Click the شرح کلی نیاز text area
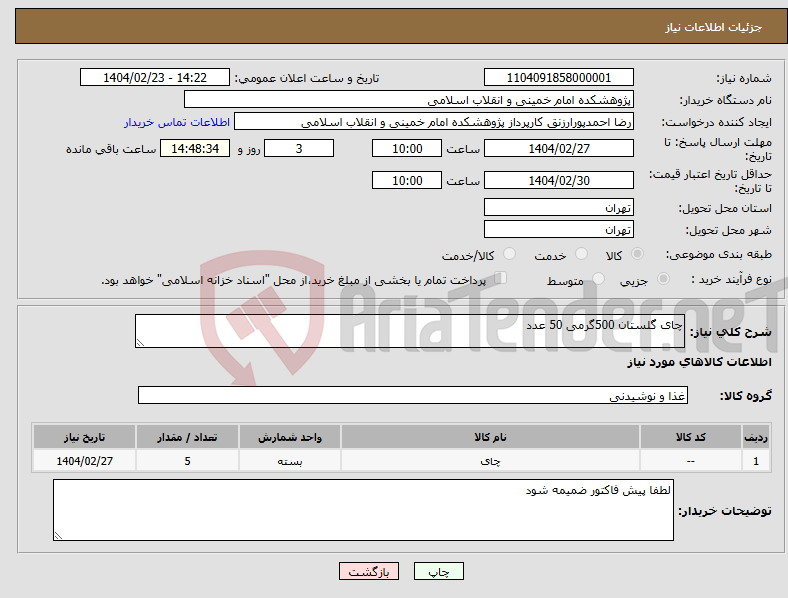This screenshot has height=598, width=788. tap(410, 331)
